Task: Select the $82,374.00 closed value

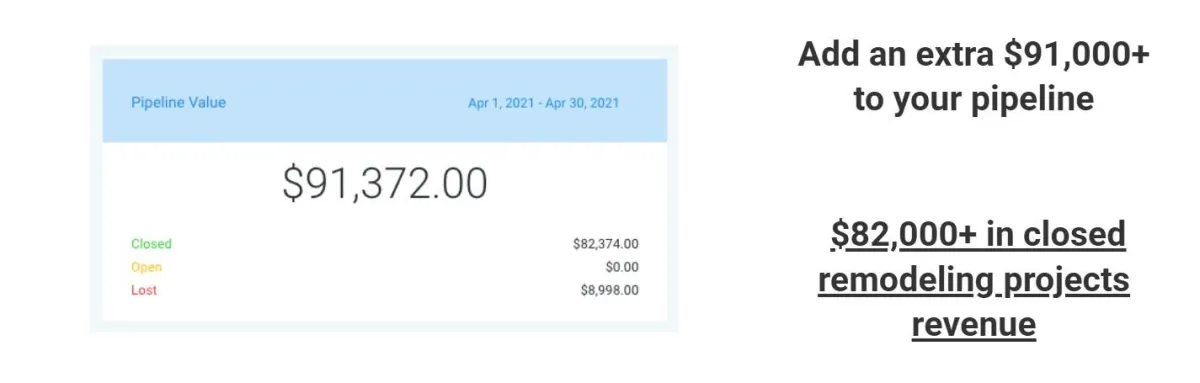Action: (606, 244)
